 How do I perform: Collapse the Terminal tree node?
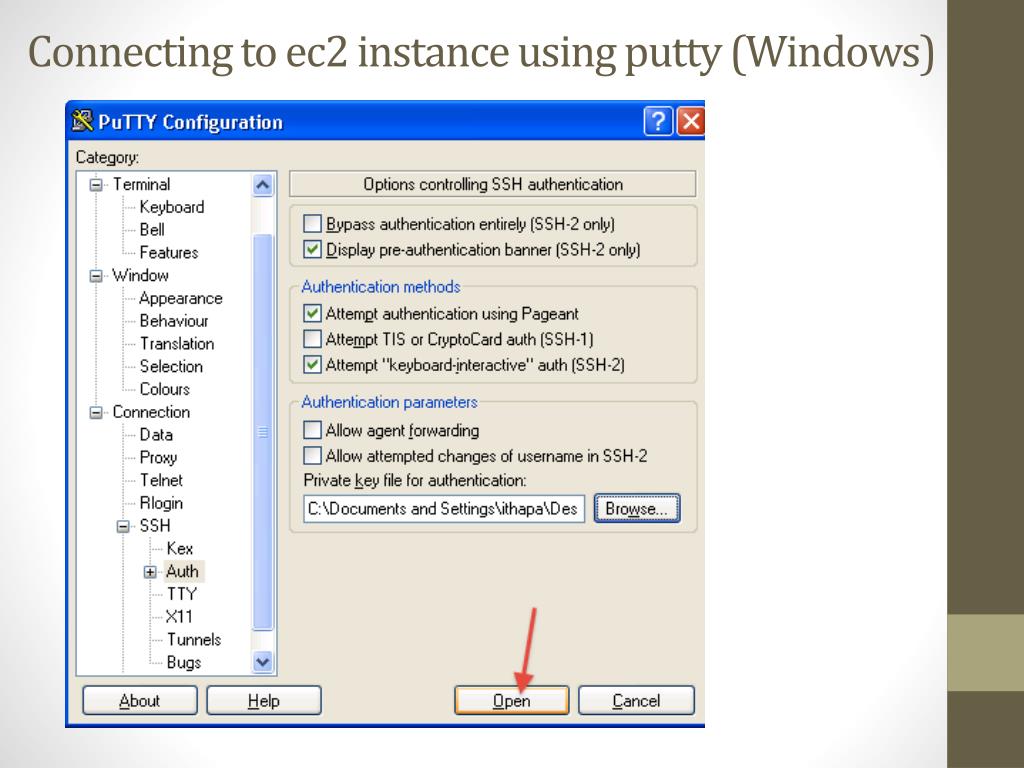point(96,185)
